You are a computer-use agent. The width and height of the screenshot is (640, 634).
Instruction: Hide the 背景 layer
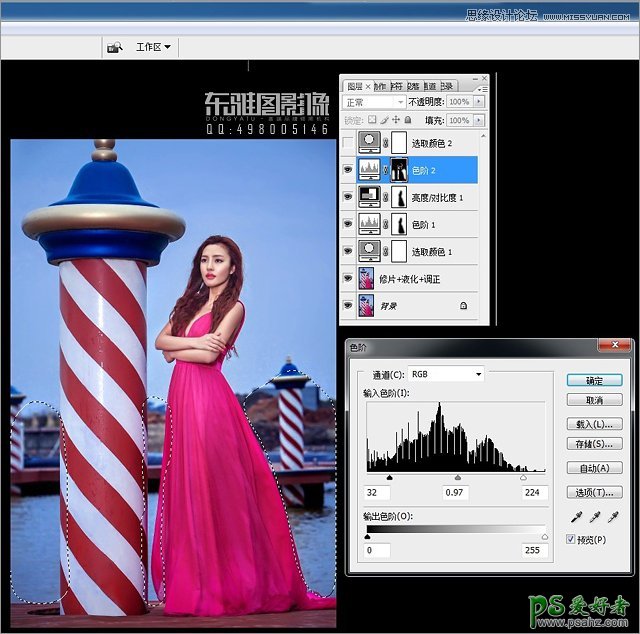click(348, 304)
